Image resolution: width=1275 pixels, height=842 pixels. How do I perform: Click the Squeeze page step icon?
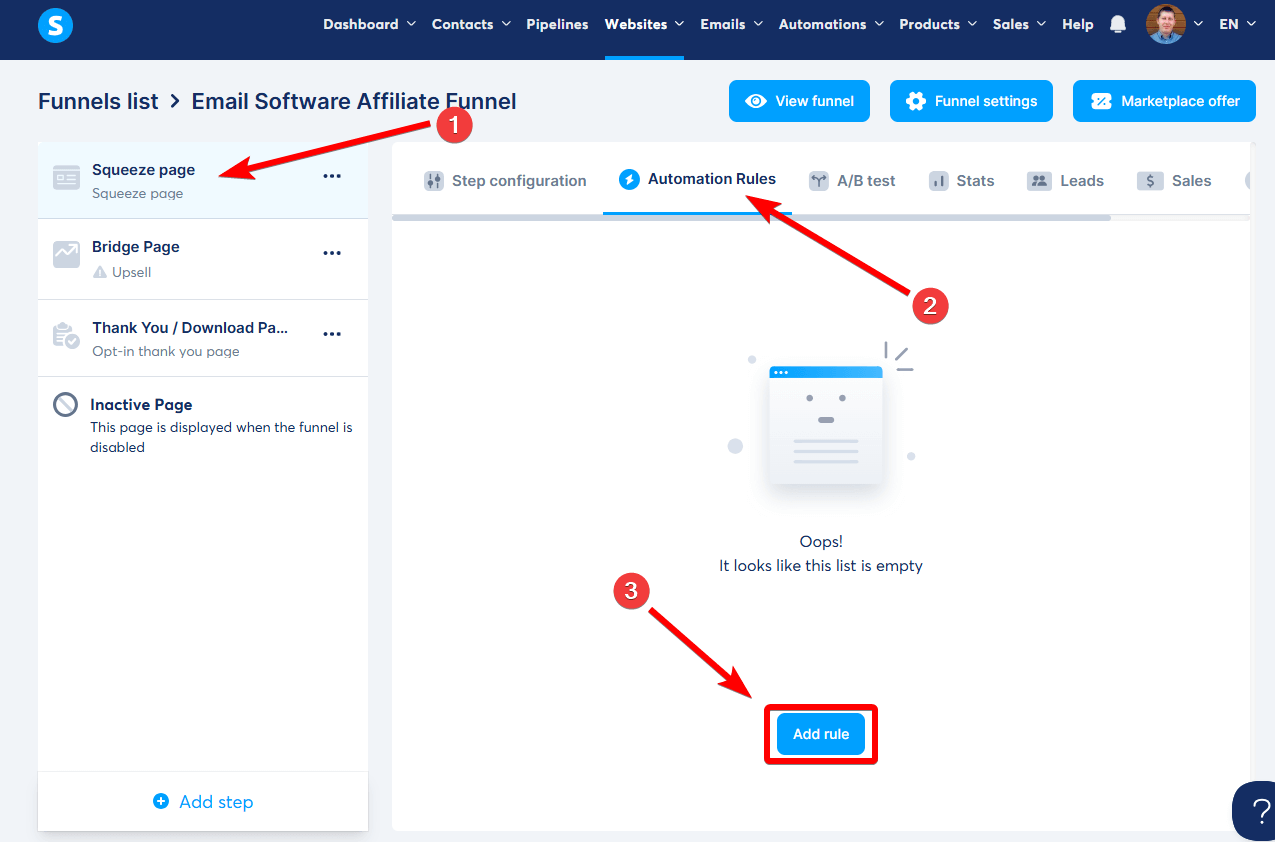pyautogui.click(x=66, y=177)
